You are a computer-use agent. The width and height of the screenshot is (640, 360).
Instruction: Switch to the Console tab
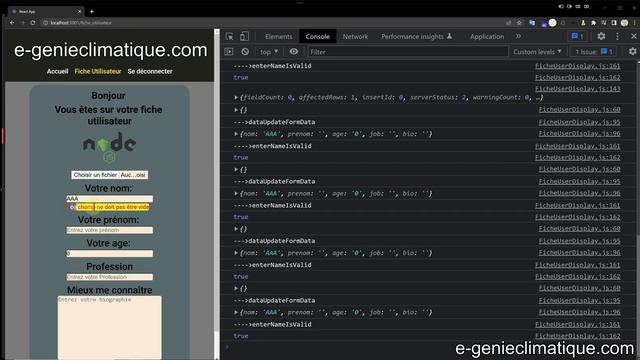318,36
